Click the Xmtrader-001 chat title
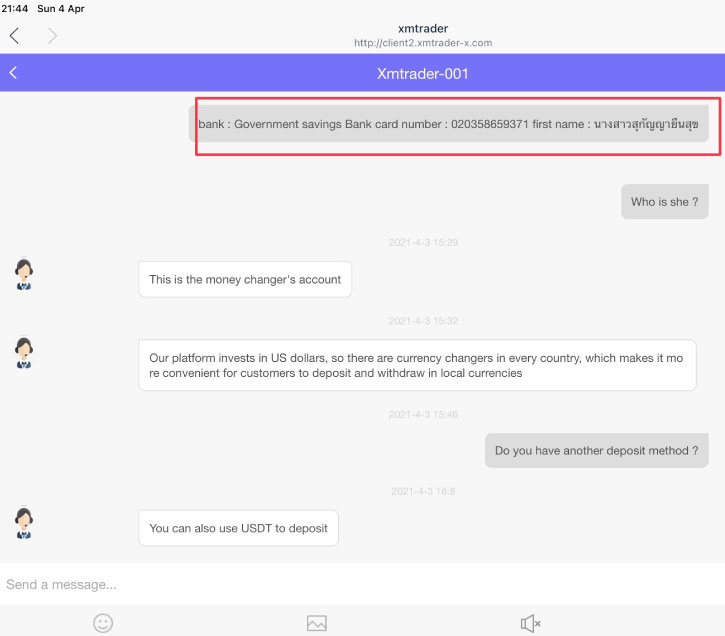Image resolution: width=725 pixels, height=636 pixels. pyautogui.click(x=423, y=73)
